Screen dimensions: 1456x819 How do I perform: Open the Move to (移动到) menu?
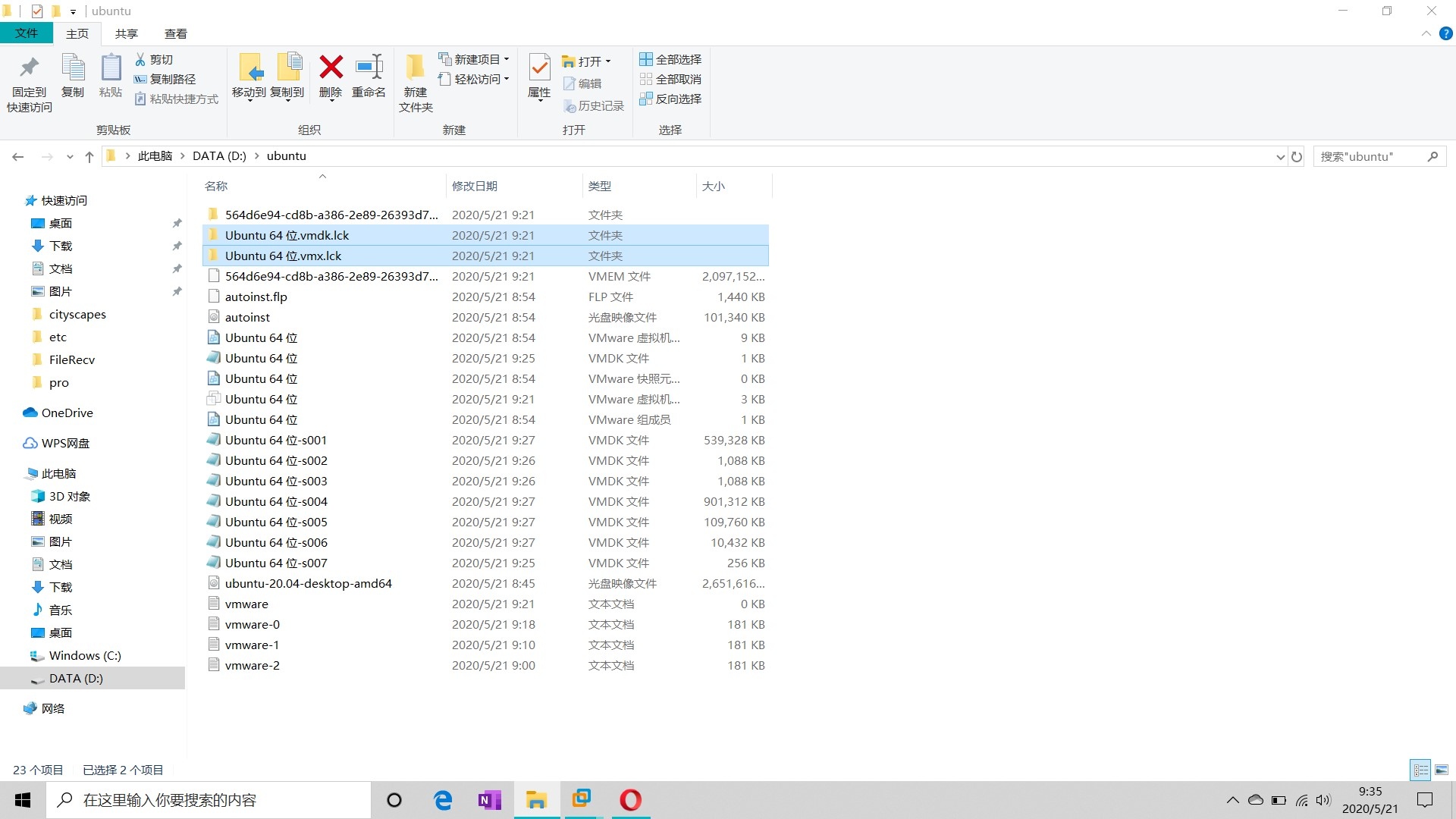point(249,77)
